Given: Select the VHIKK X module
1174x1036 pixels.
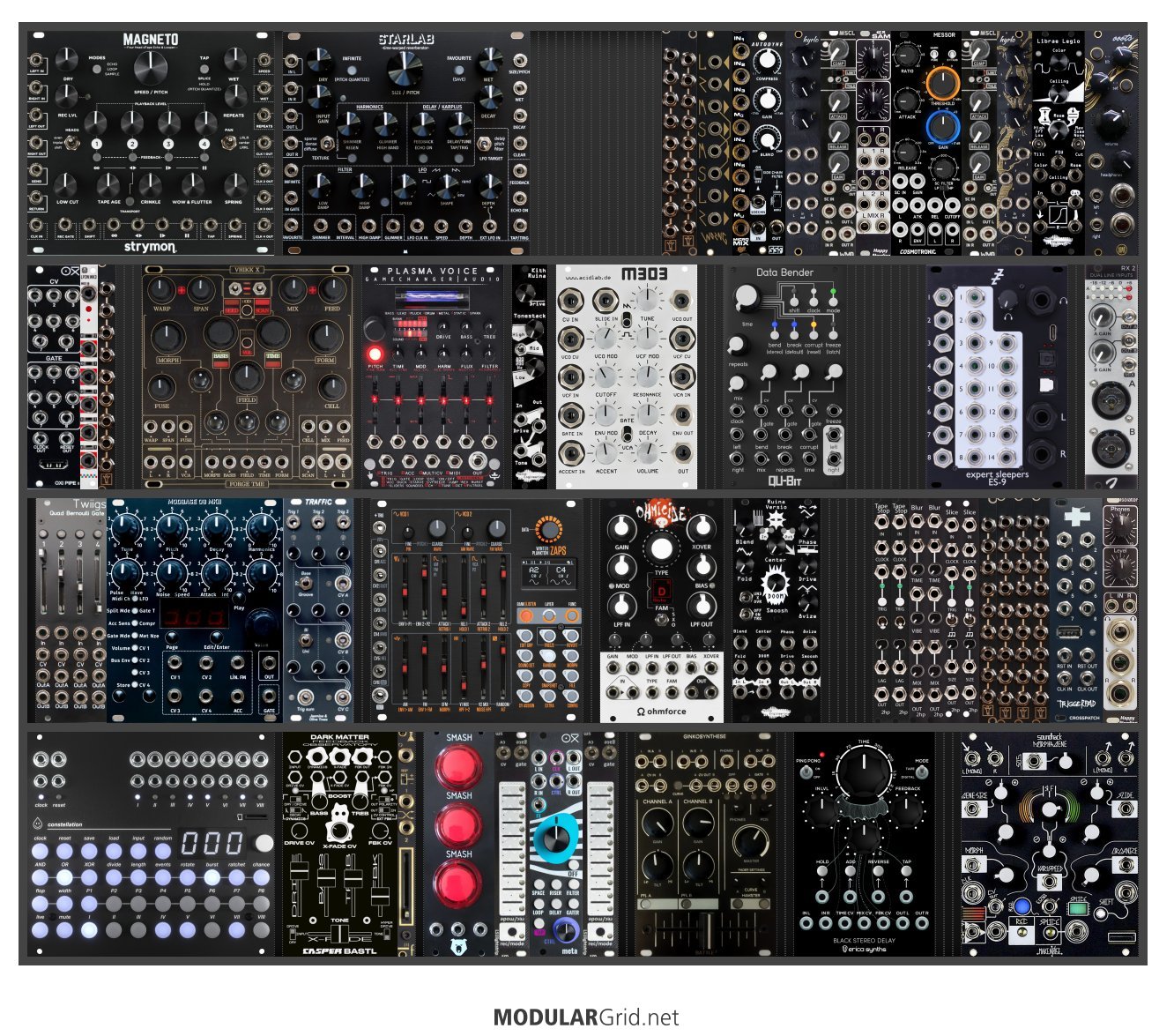Looking at the screenshot, I should coord(248,376).
